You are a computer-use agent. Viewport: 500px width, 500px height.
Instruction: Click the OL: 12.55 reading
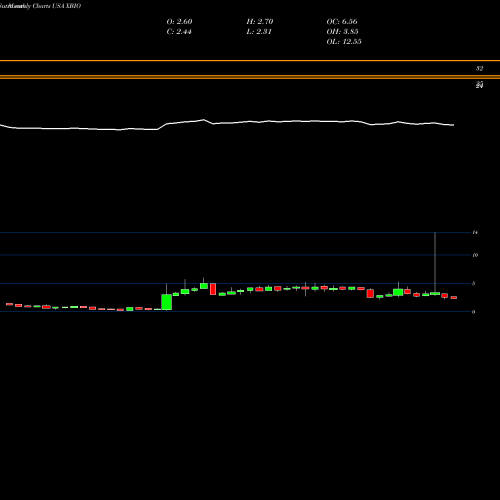[344, 41]
